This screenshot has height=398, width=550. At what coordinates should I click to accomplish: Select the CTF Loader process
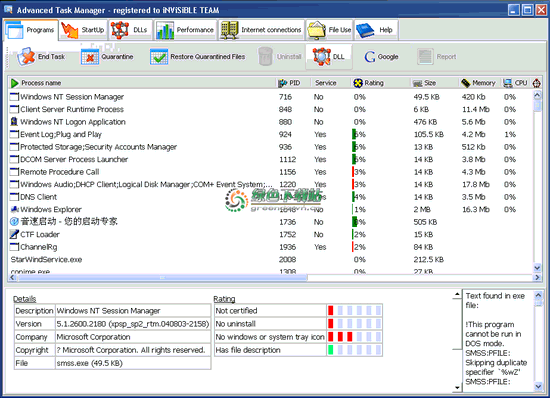271,235
